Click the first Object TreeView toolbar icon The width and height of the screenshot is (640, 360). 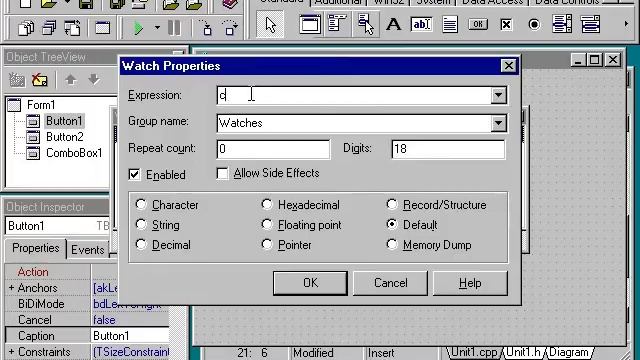[x=17, y=80]
